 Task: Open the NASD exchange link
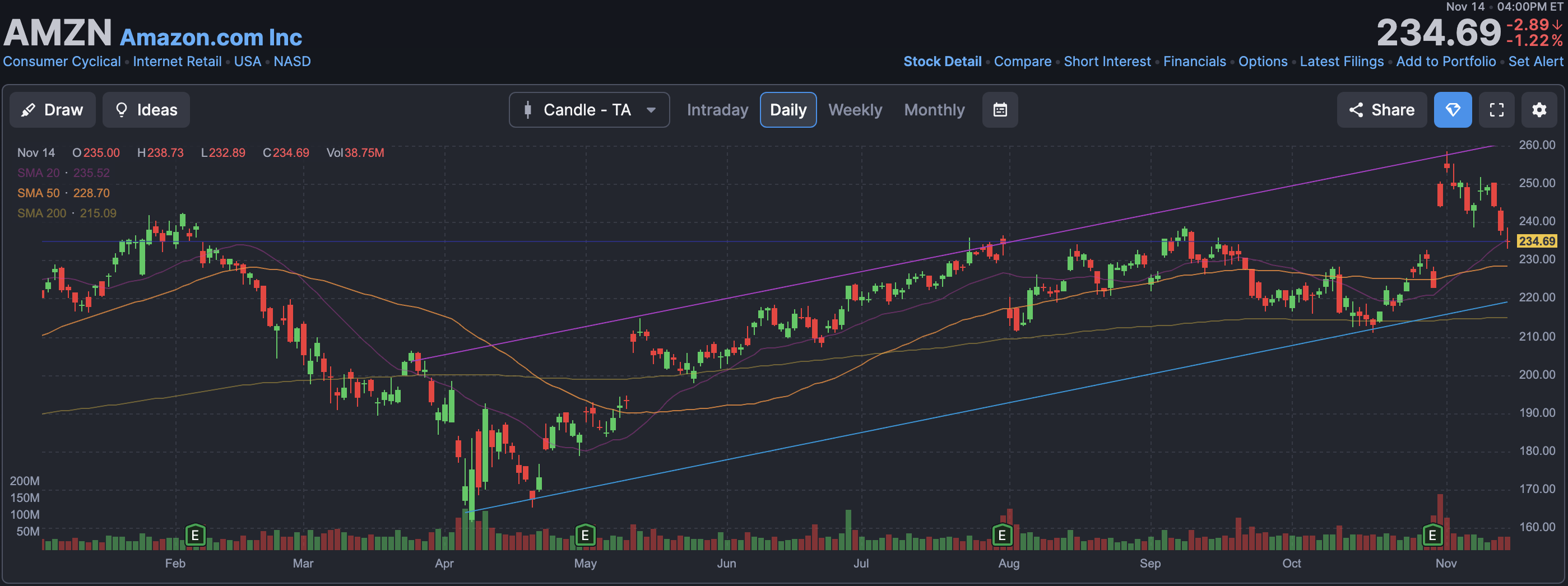point(292,62)
